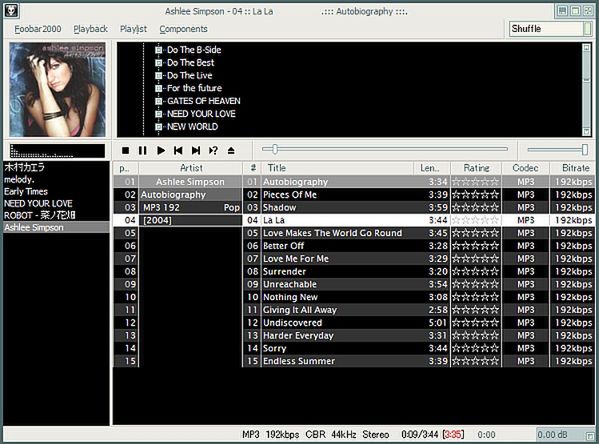This screenshot has width=599, height=444.
Task: Sort by the Bitrate column header
Action: point(573,168)
